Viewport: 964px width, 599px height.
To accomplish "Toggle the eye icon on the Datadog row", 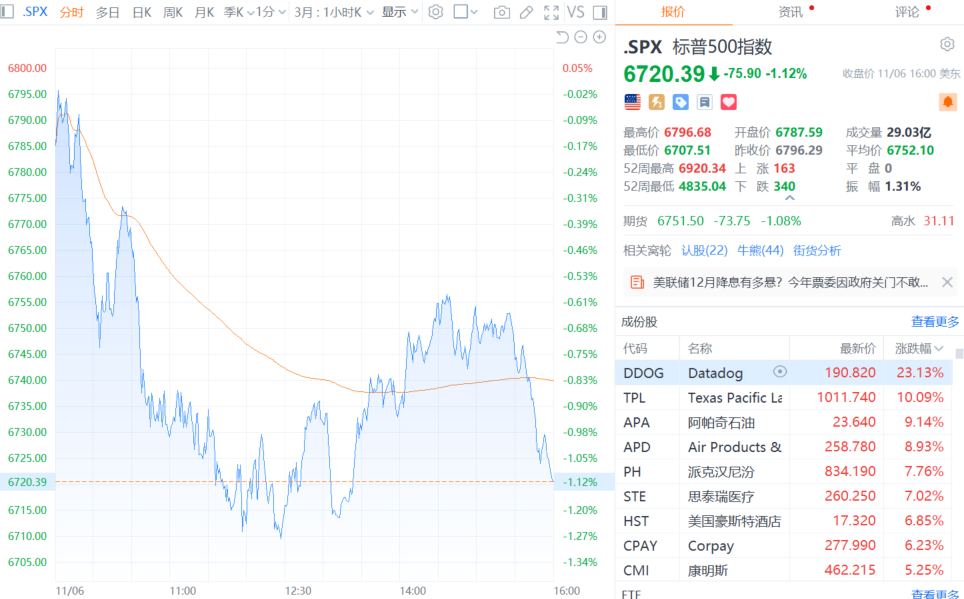I will (780, 372).
